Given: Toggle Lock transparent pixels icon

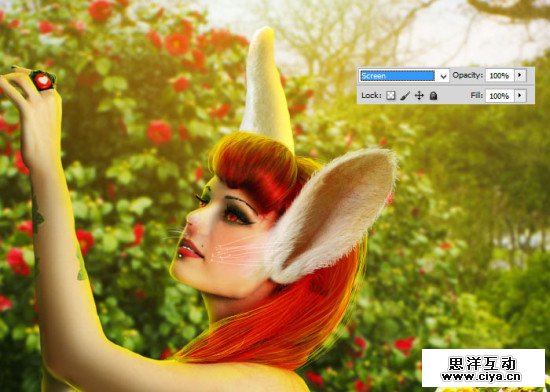Looking at the screenshot, I should click(391, 96).
